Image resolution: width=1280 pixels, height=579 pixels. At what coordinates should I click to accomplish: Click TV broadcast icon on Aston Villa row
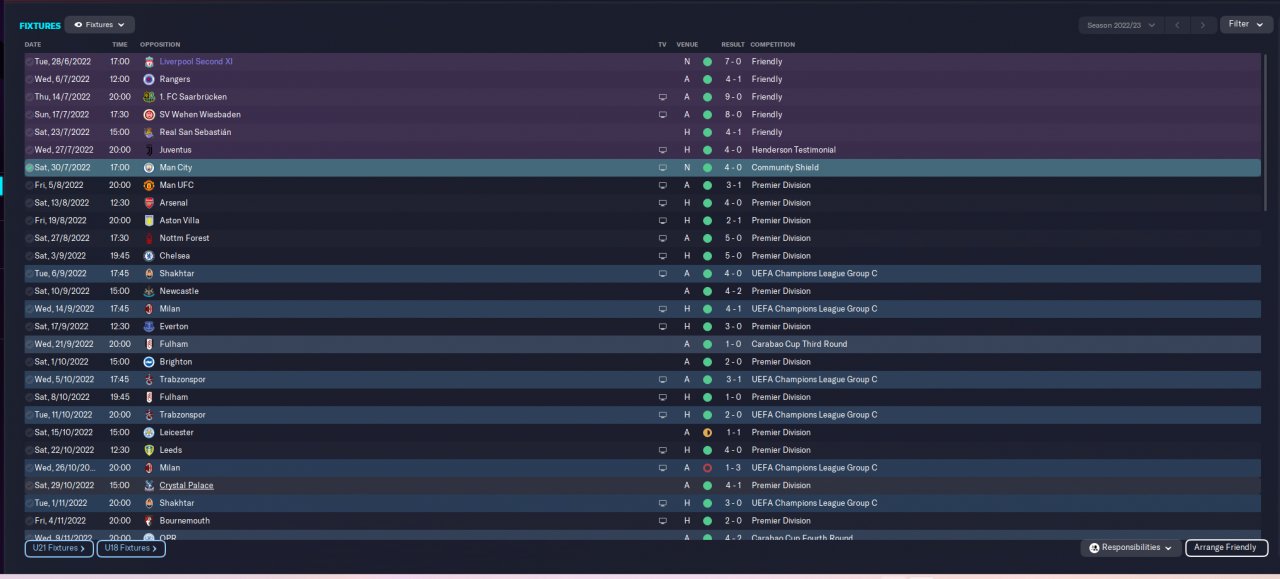click(x=662, y=221)
